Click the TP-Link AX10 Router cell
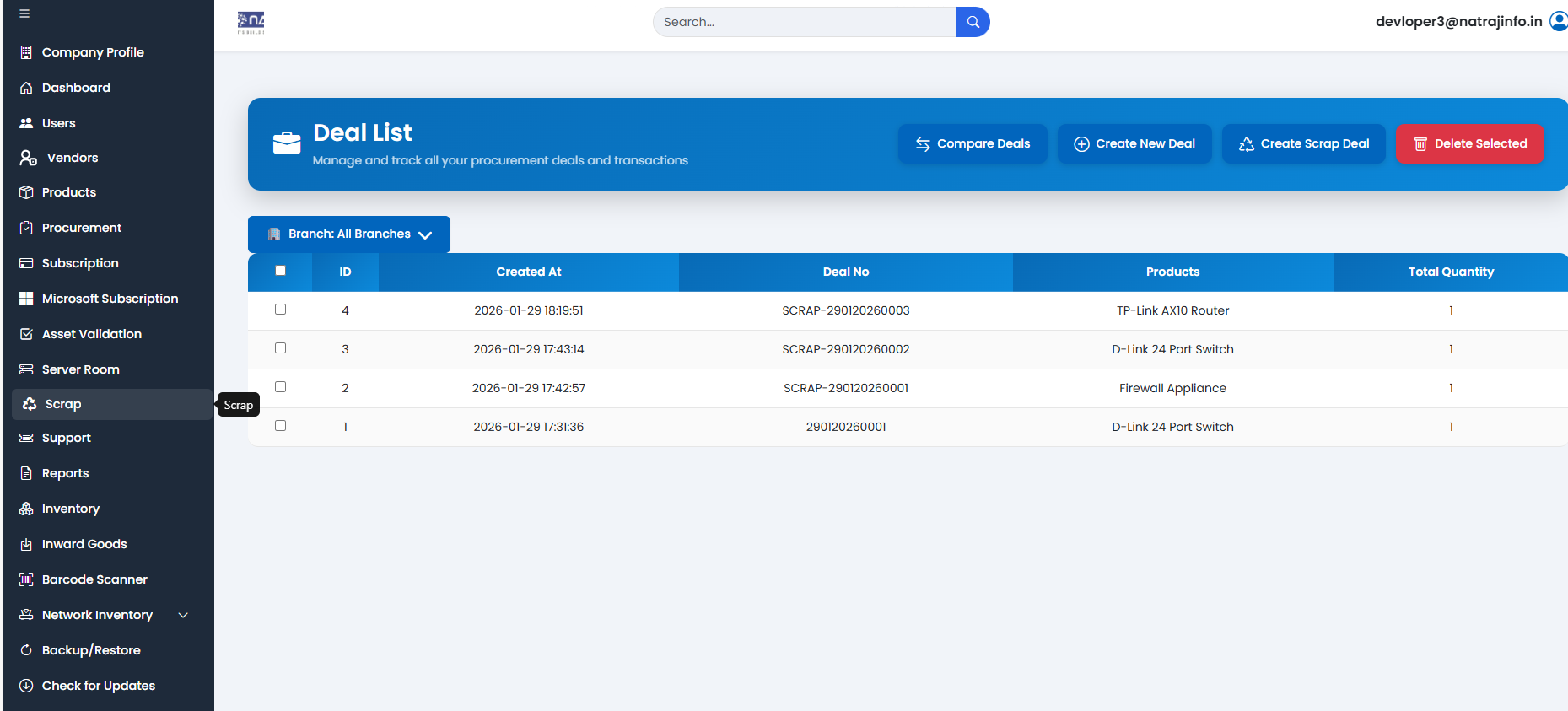 (1172, 310)
